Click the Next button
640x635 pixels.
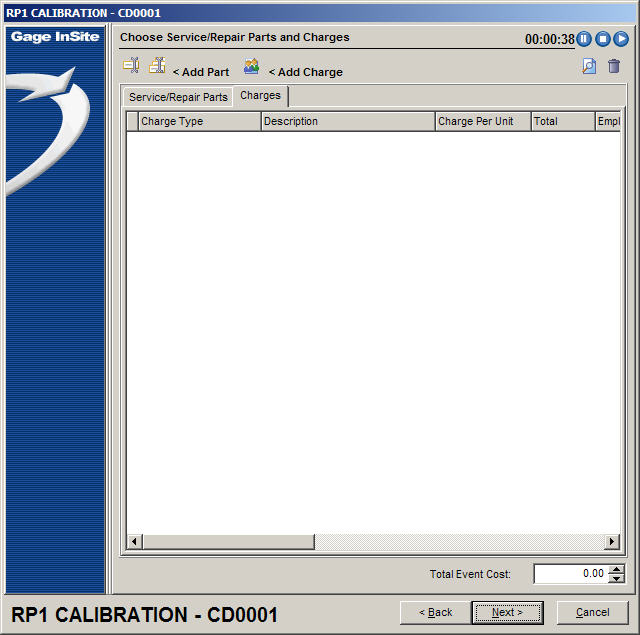[507, 612]
